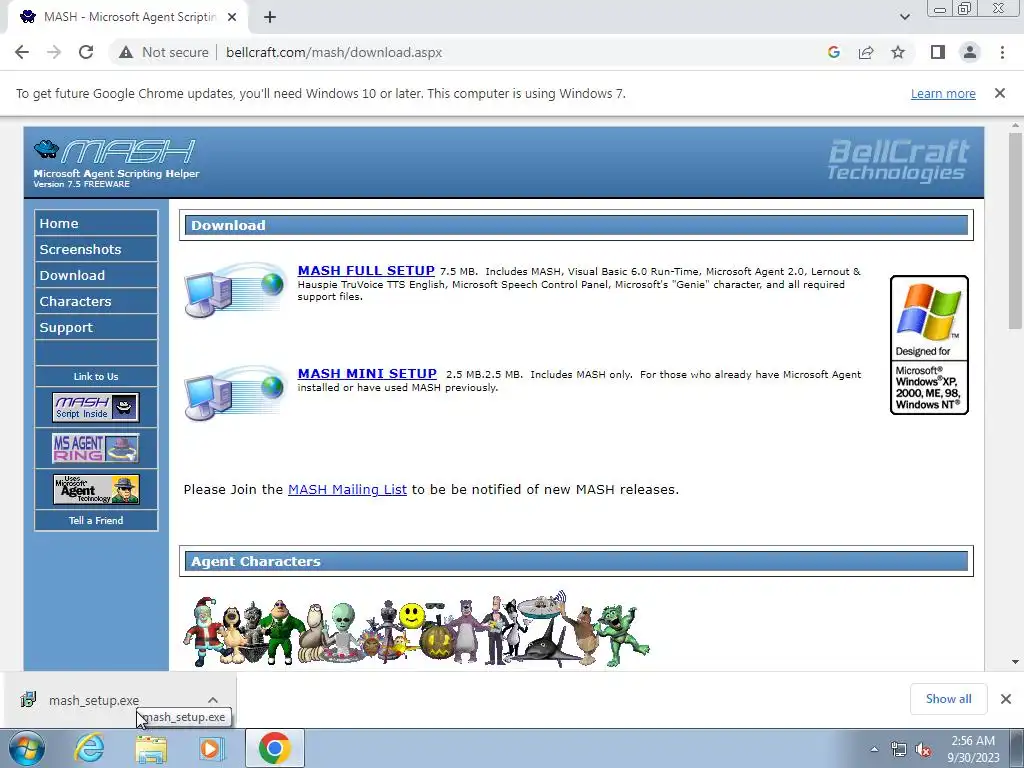Open Windows Media Player from taskbar
The width and height of the screenshot is (1024, 768).
pos(211,748)
